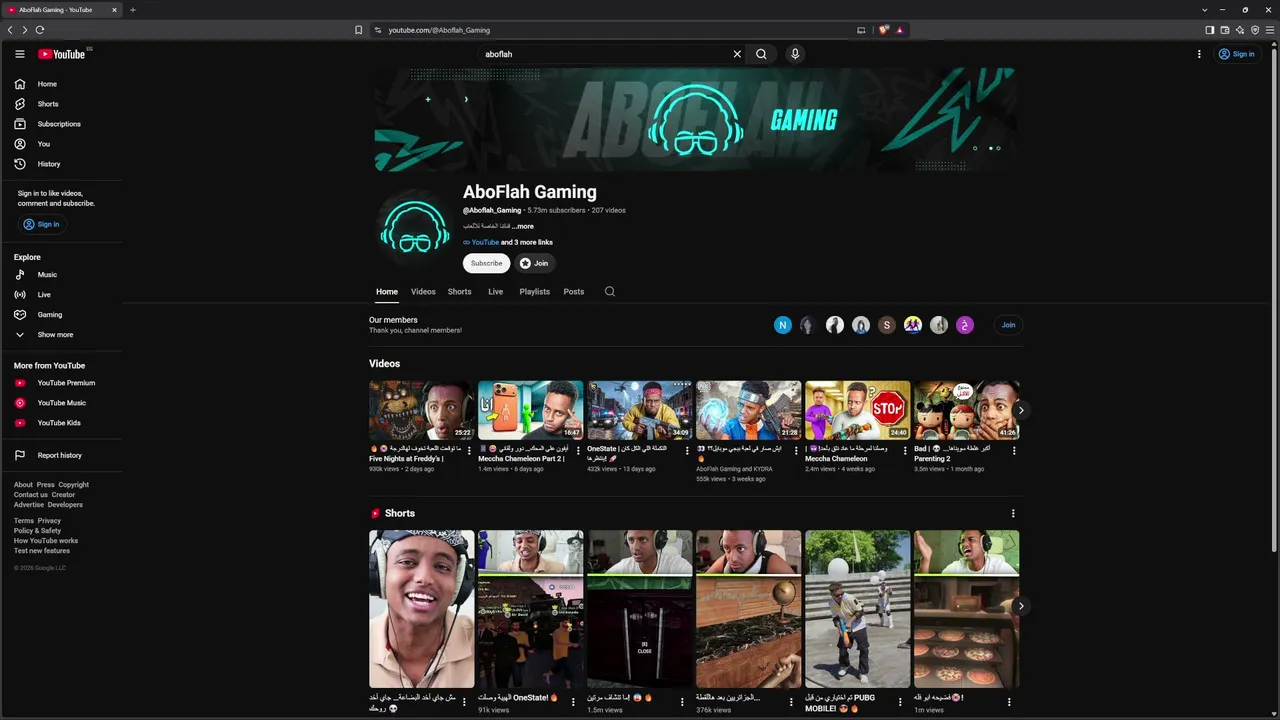Toggle the YouTube guide hamburger menu
The height and width of the screenshot is (720, 1280).
(20, 54)
